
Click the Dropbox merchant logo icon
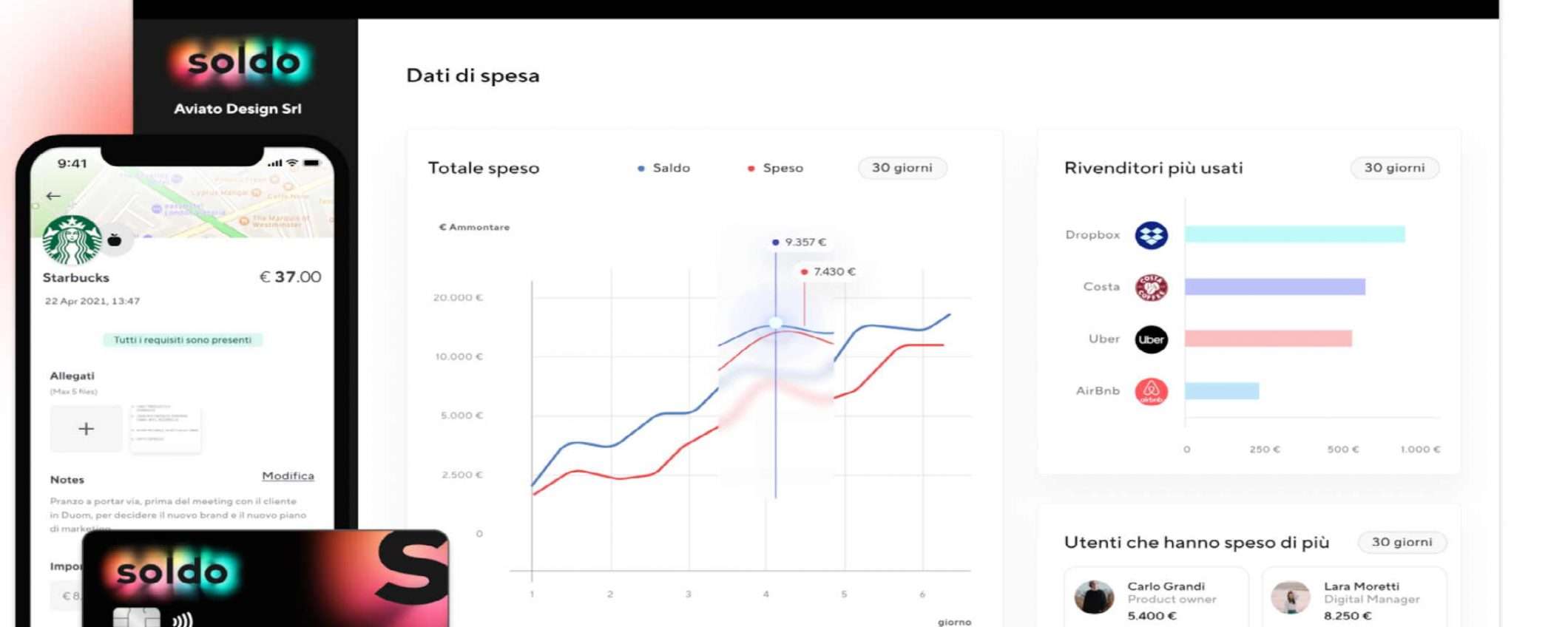click(1151, 235)
